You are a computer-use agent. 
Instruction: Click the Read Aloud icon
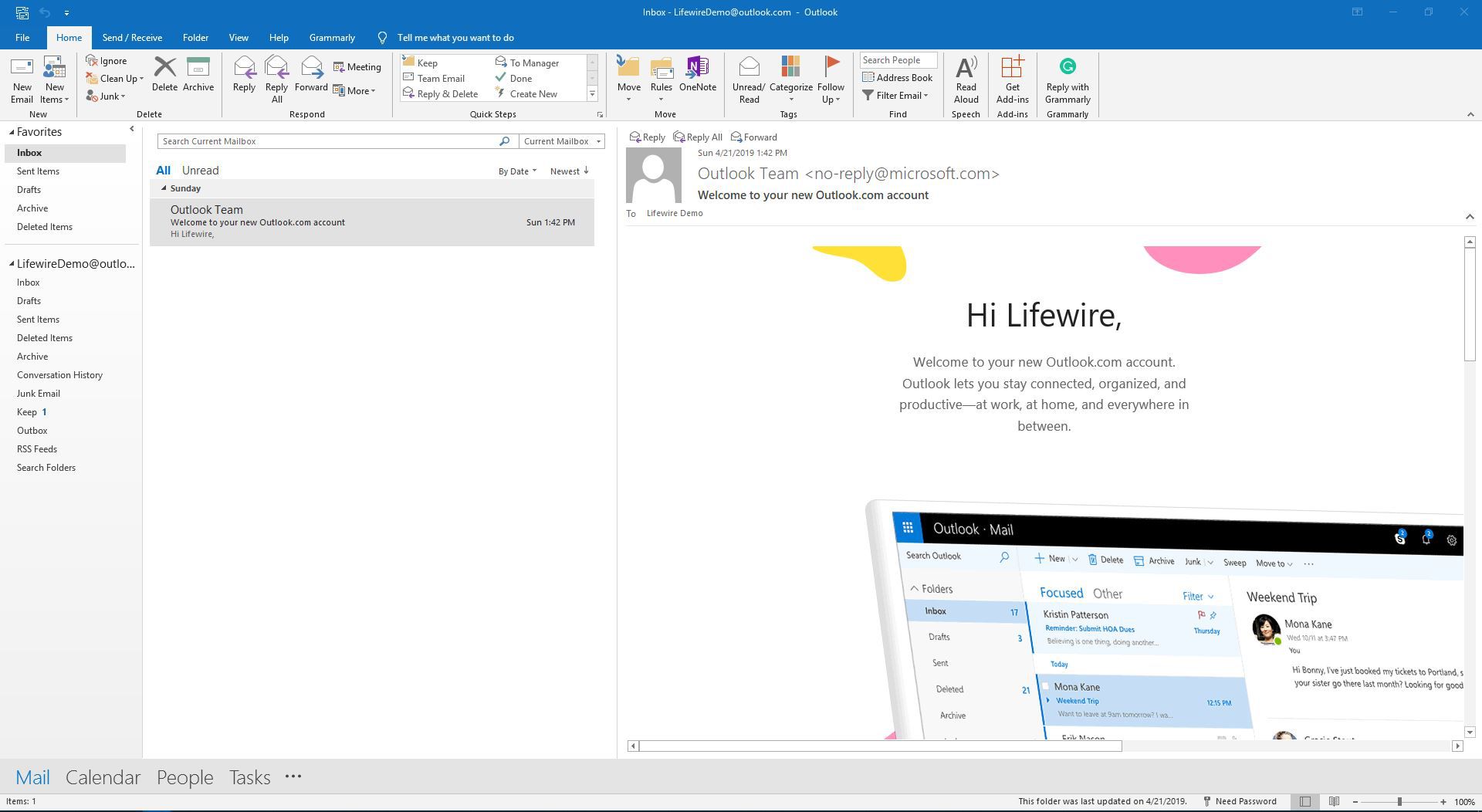tap(966, 67)
